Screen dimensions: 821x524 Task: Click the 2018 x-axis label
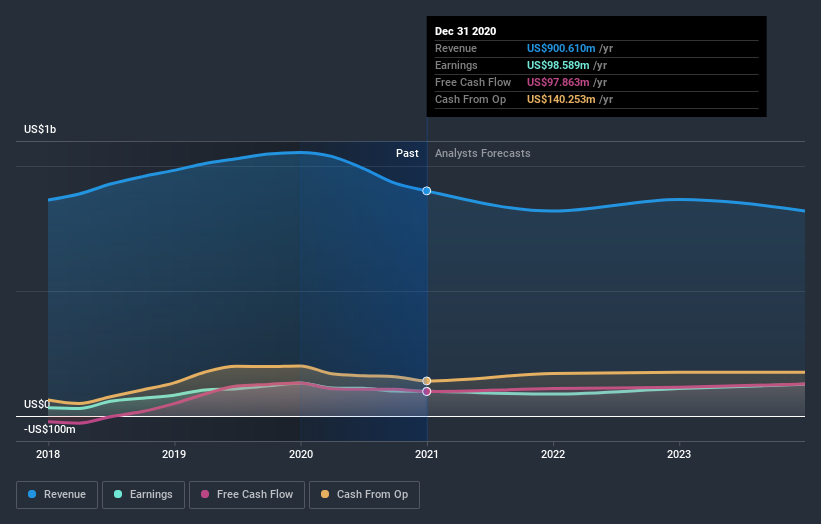point(48,454)
